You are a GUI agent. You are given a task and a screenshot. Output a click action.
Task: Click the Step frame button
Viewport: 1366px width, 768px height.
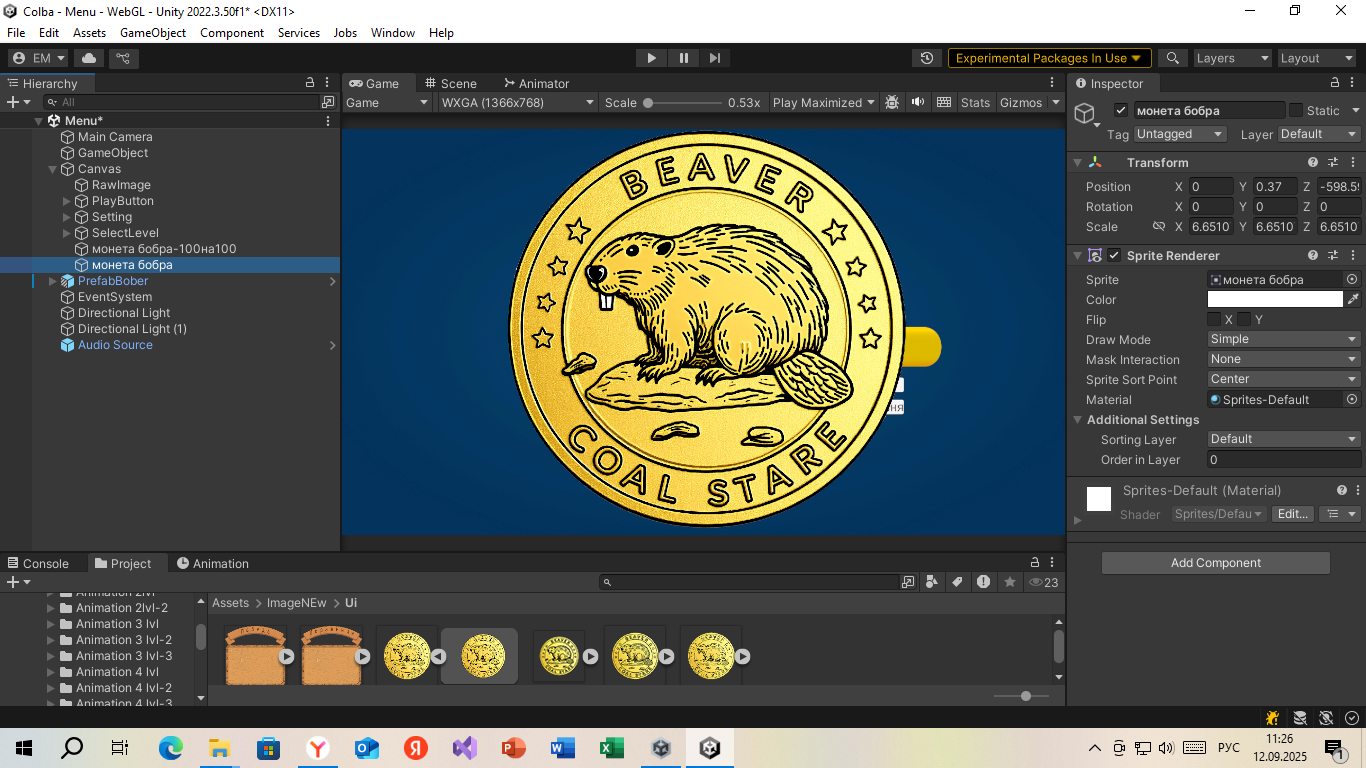(714, 58)
